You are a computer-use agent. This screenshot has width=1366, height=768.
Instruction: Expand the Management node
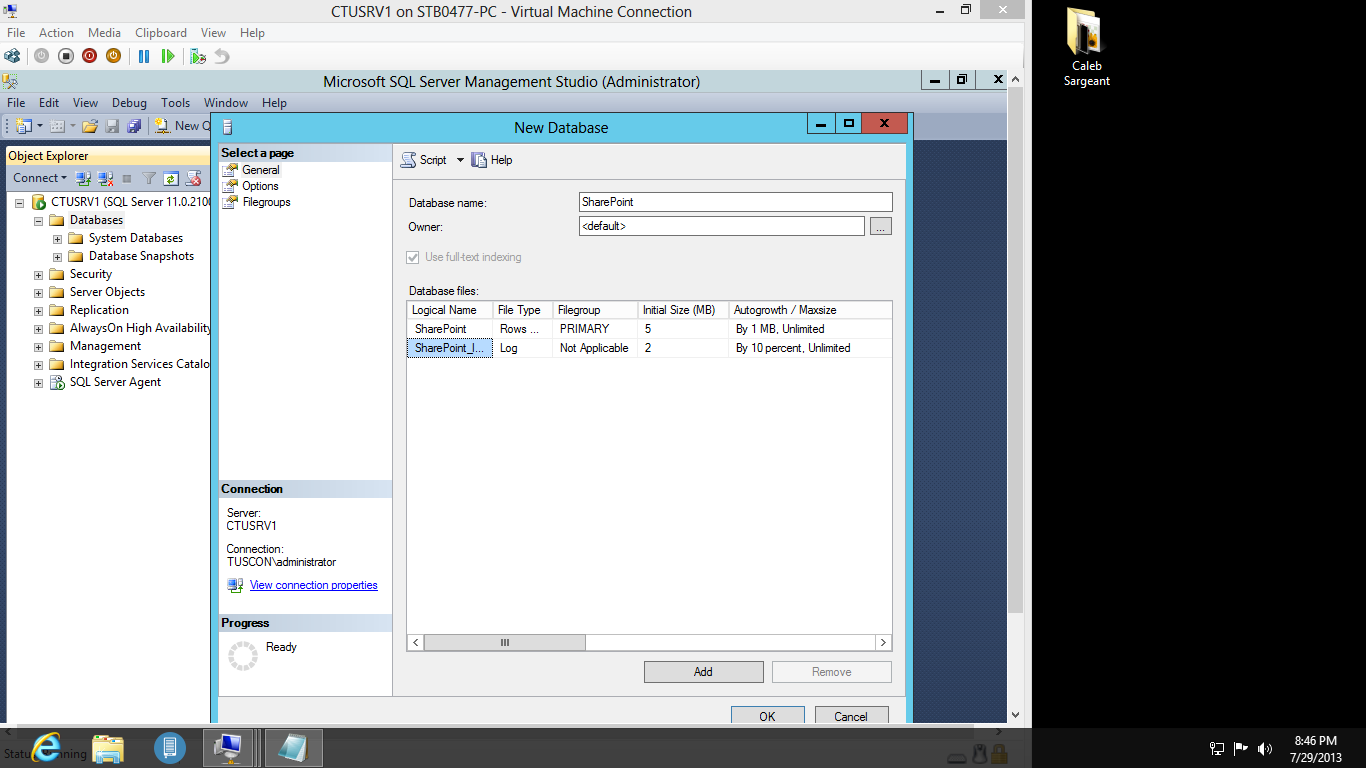click(38, 346)
